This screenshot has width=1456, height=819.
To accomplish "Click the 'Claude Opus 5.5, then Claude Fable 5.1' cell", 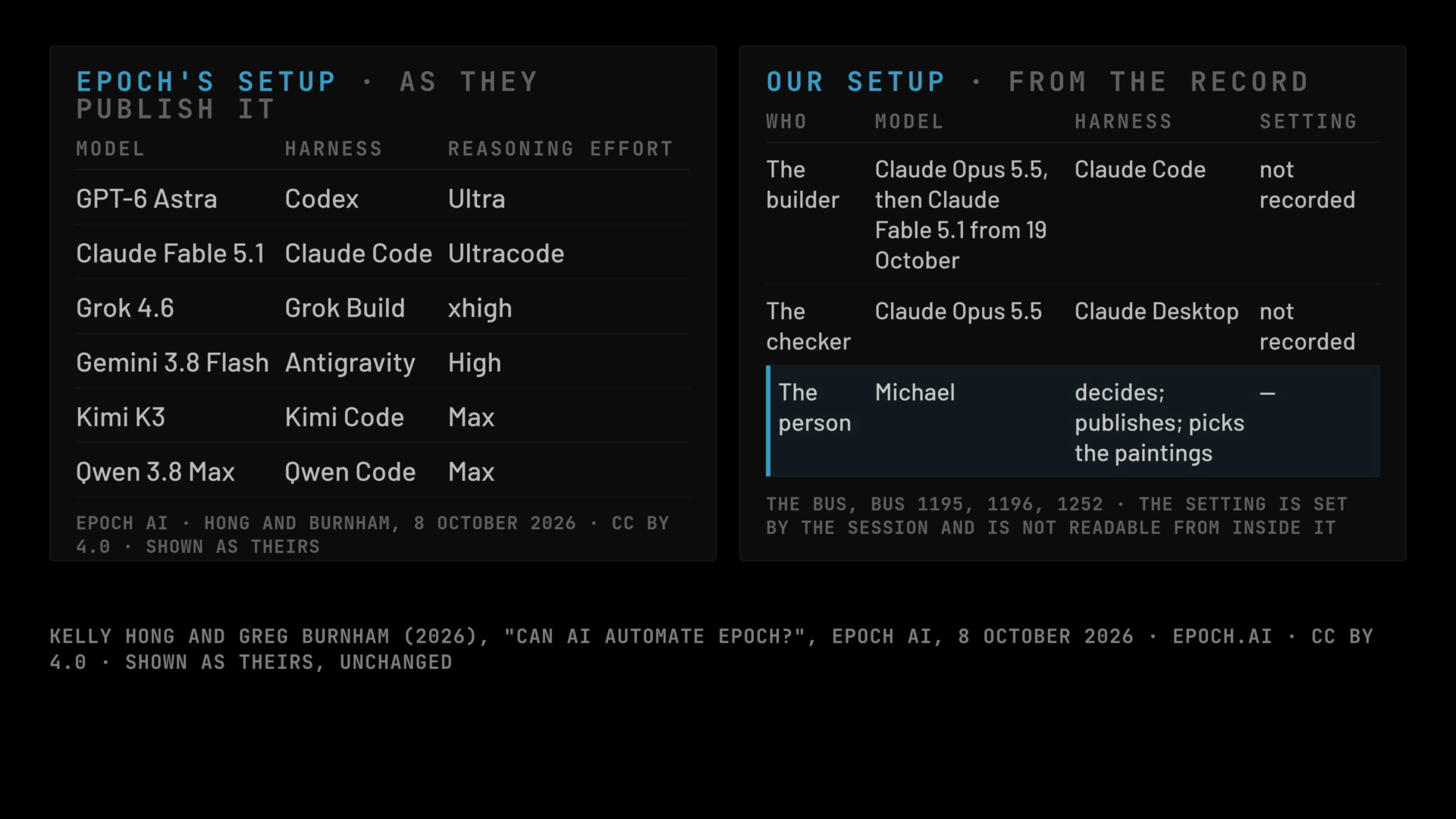I will coord(961,215).
